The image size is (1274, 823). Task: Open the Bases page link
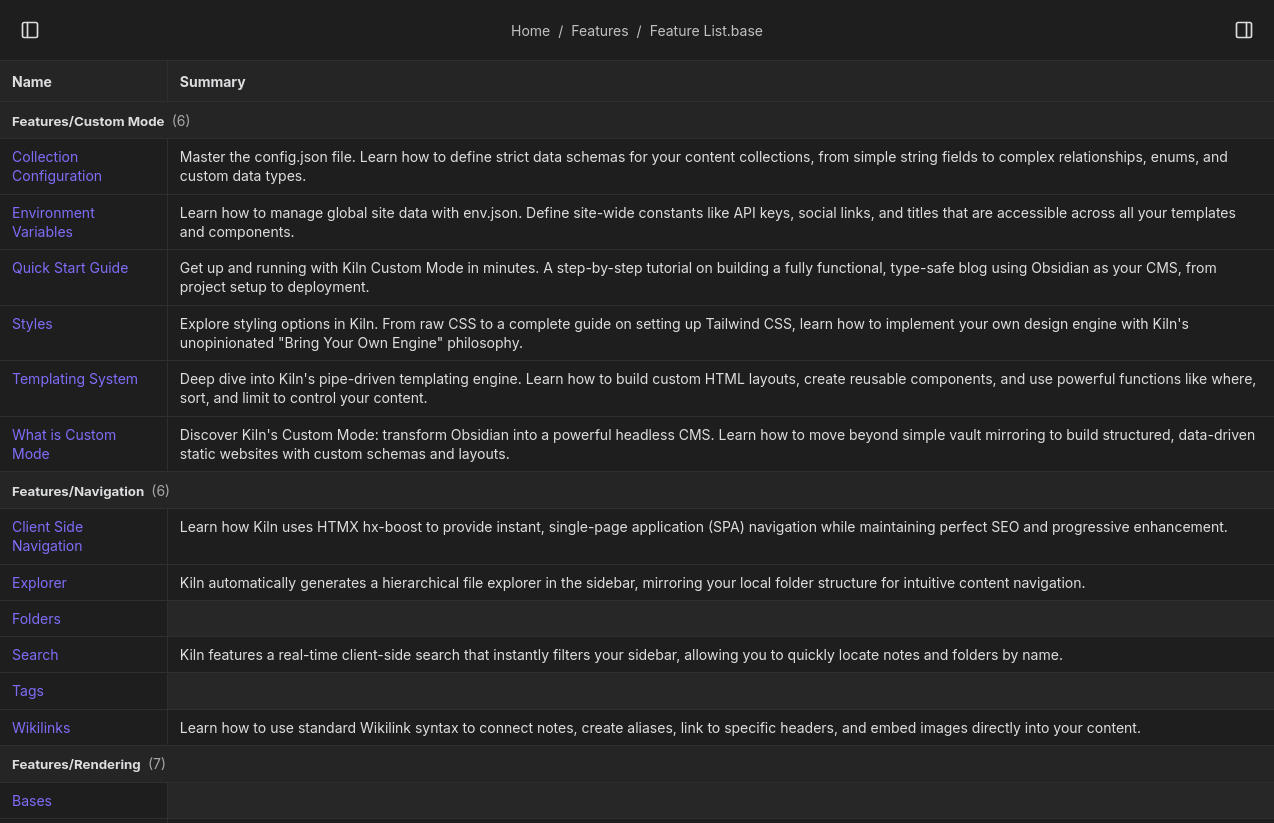32,801
